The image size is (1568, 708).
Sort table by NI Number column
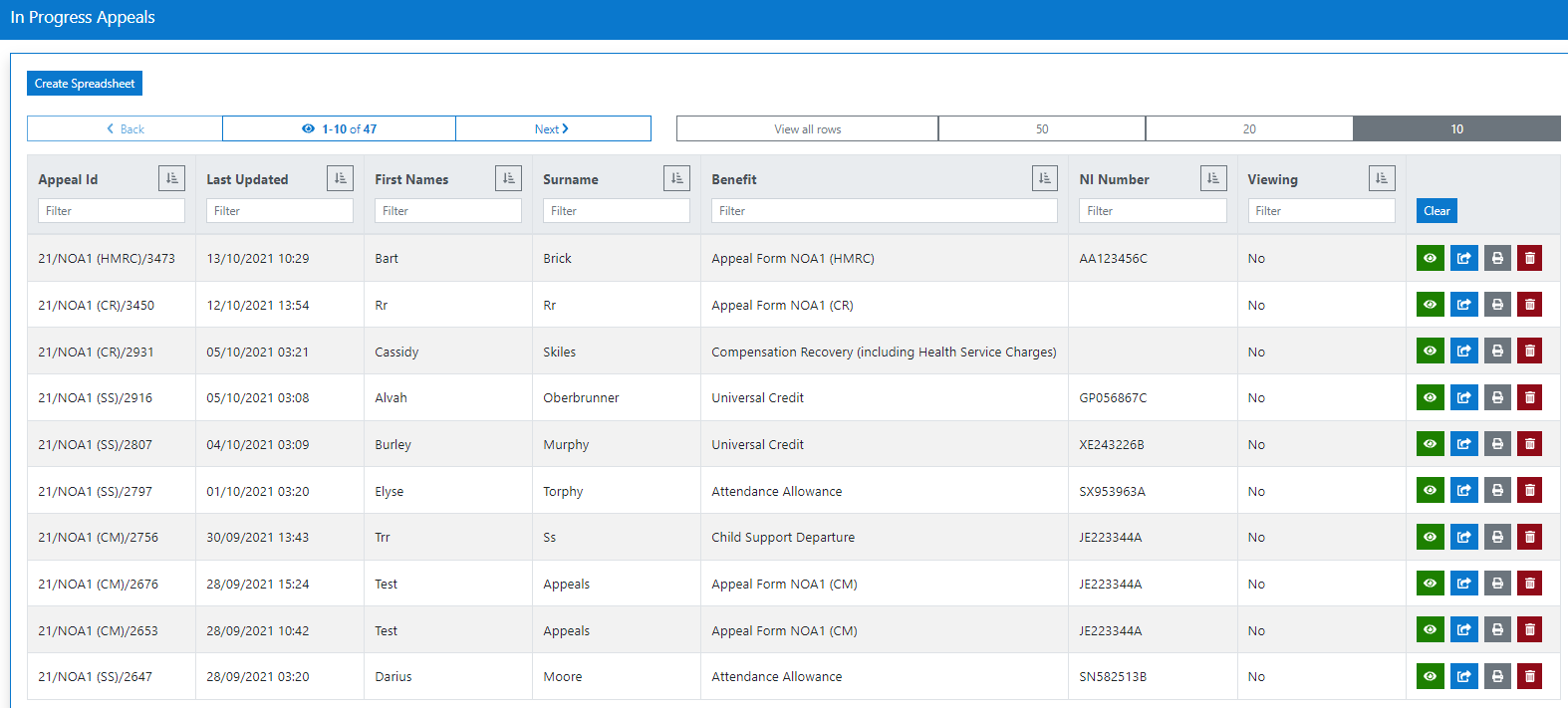(1213, 178)
